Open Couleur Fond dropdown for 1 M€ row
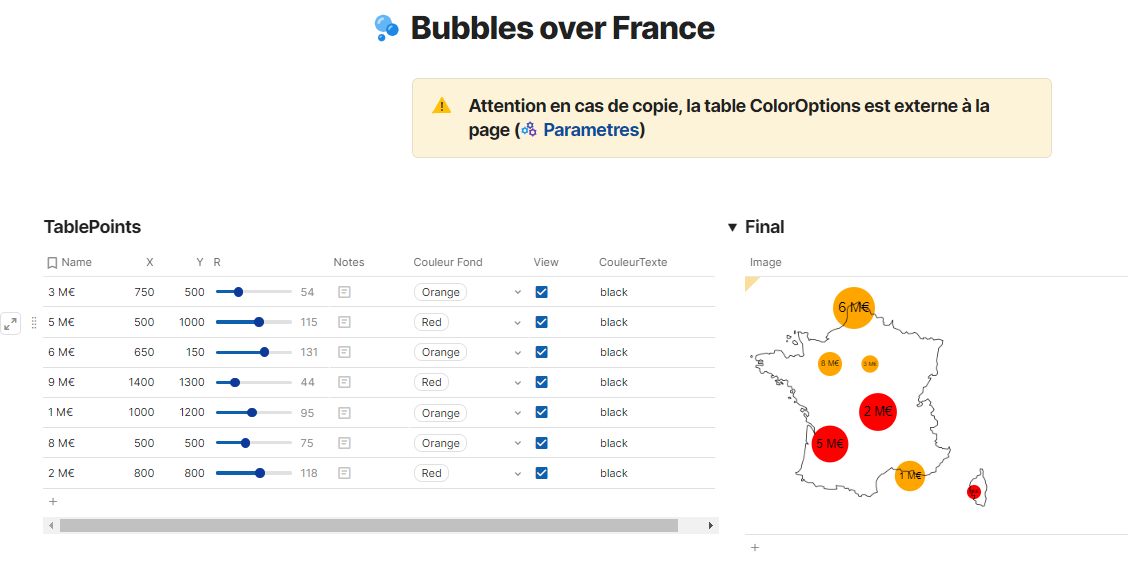 click(517, 413)
